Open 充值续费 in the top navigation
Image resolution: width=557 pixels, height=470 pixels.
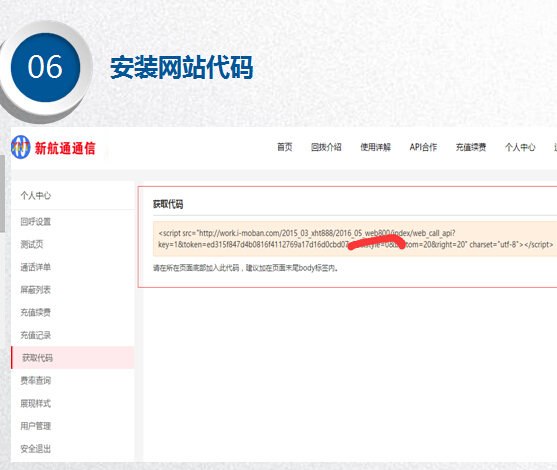[x=471, y=147]
